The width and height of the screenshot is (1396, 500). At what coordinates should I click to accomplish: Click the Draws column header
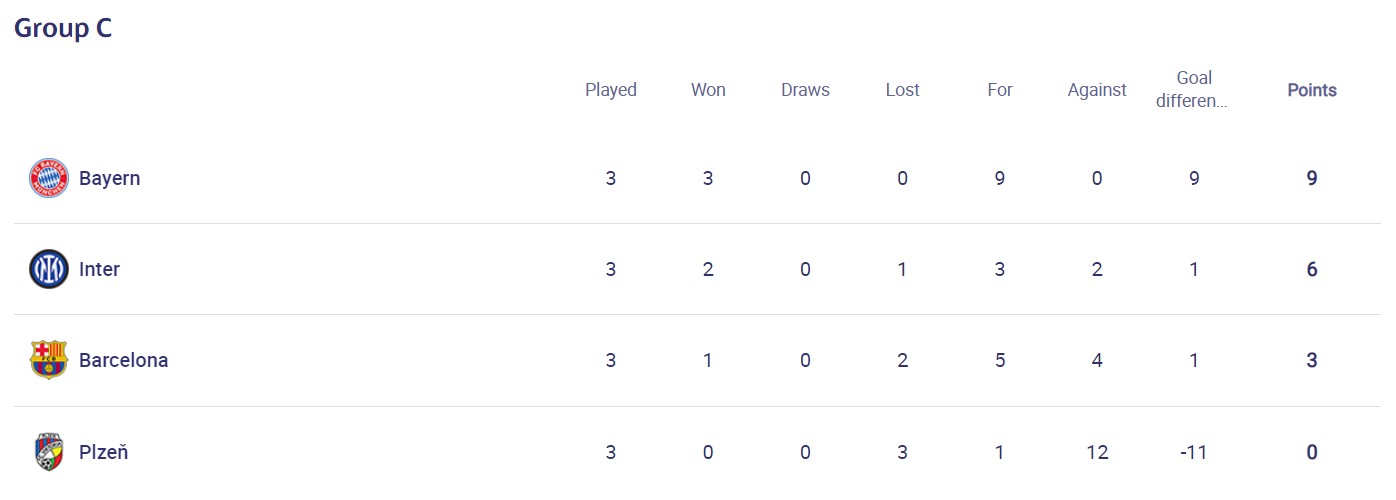805,90
